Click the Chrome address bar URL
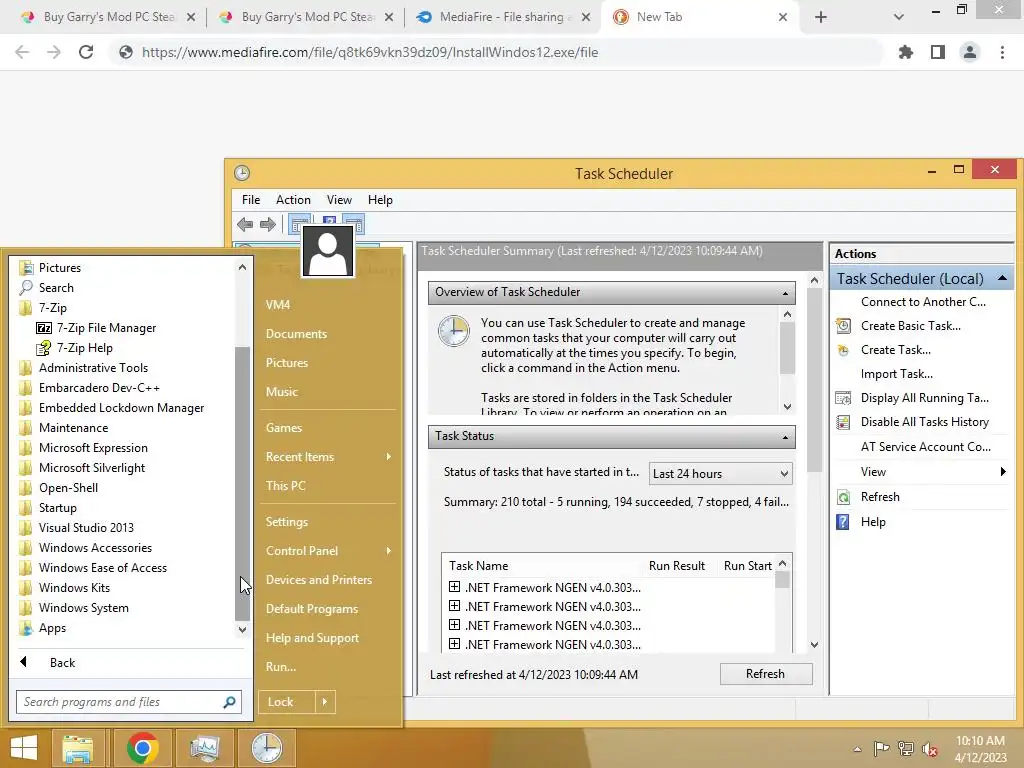 (370, 52)
